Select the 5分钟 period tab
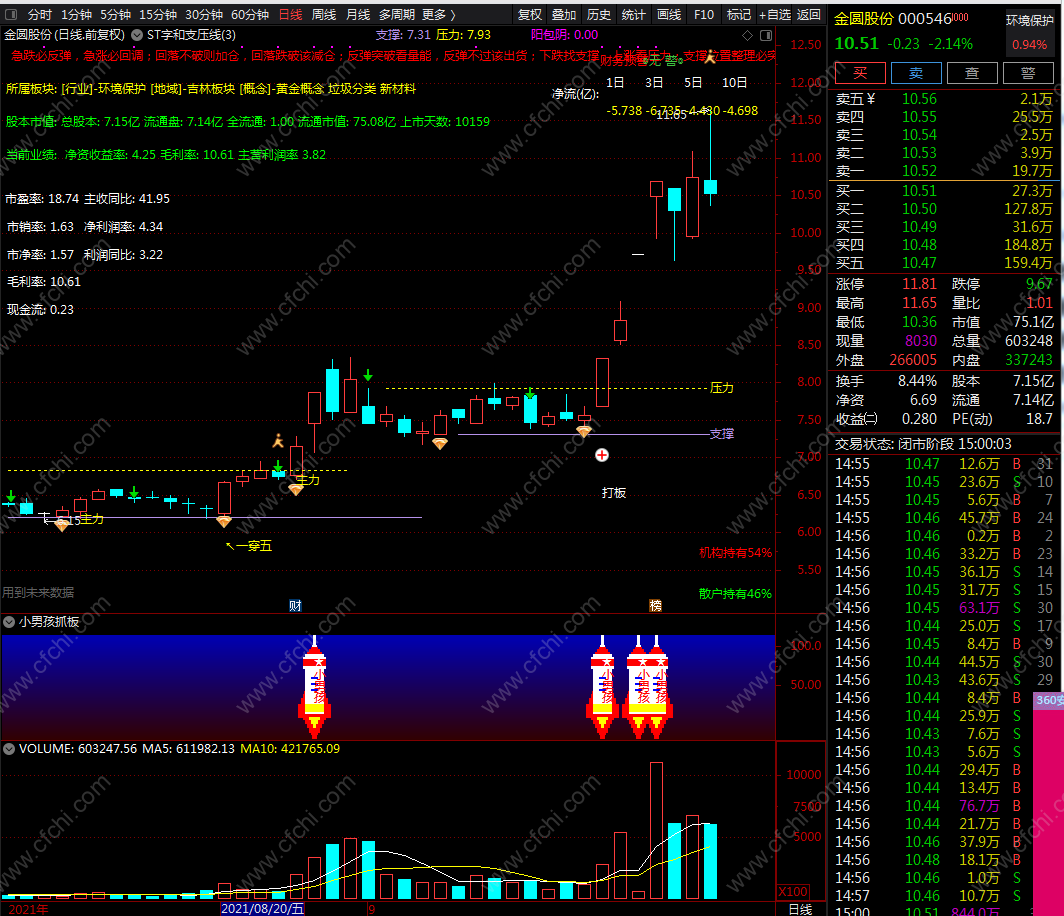This screenshot has width=1064, height=916. (115, 14)
